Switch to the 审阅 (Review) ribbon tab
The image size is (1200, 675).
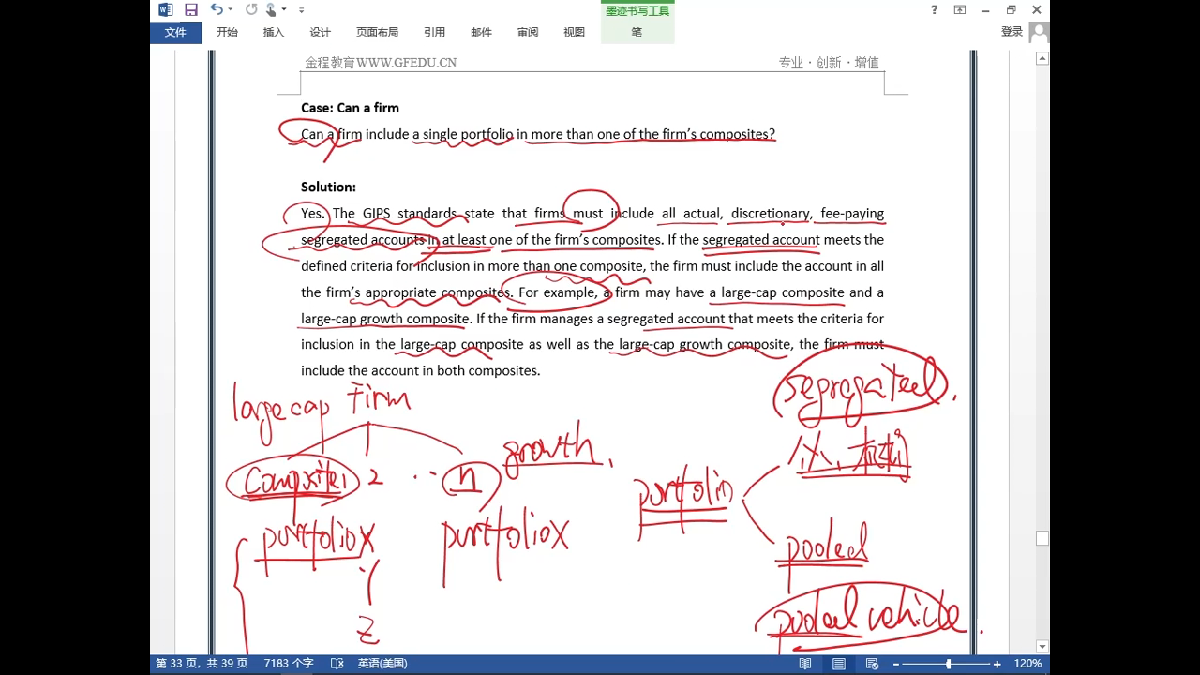(x=527, y=32)
